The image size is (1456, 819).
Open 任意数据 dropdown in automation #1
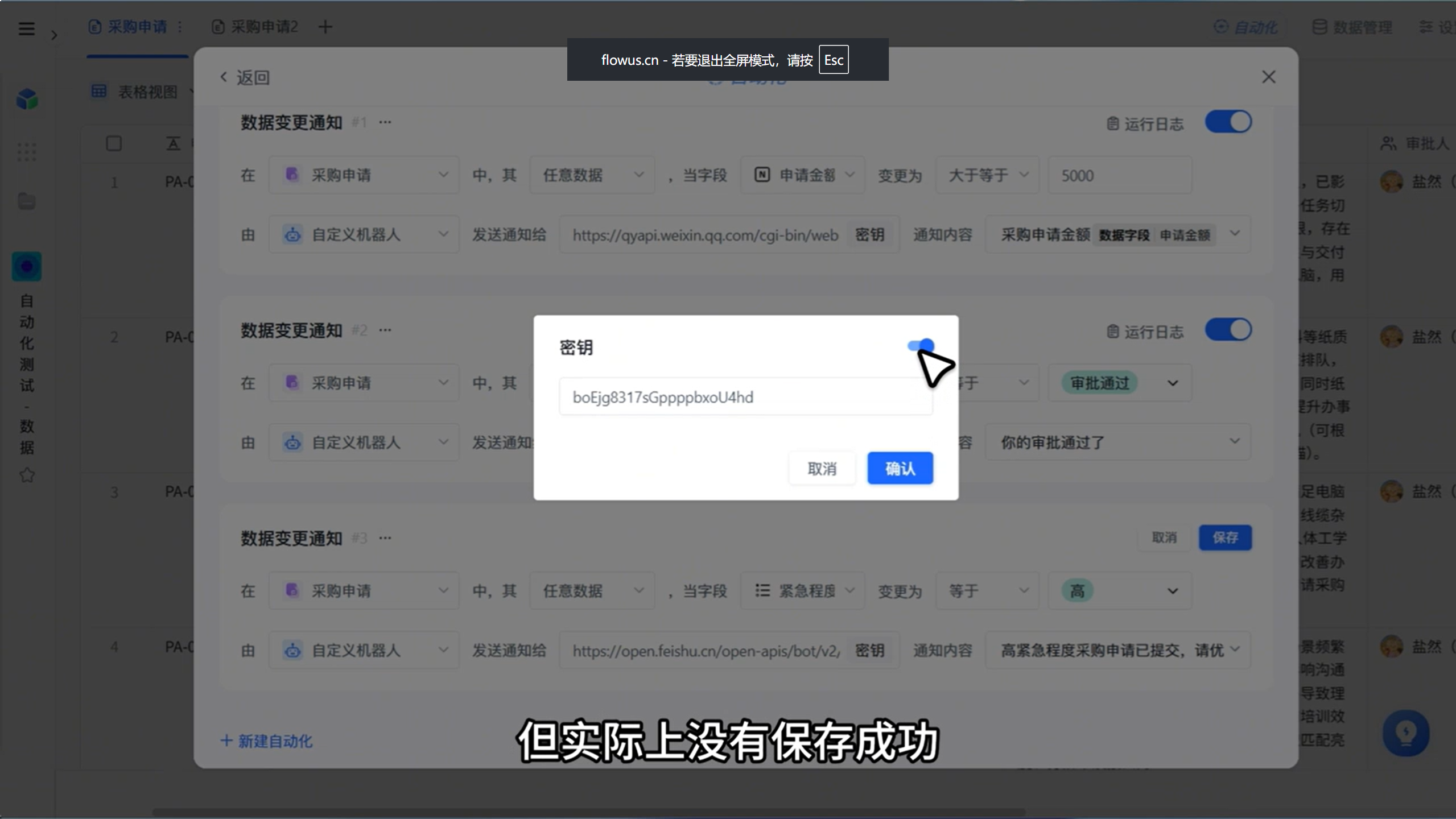592,175
